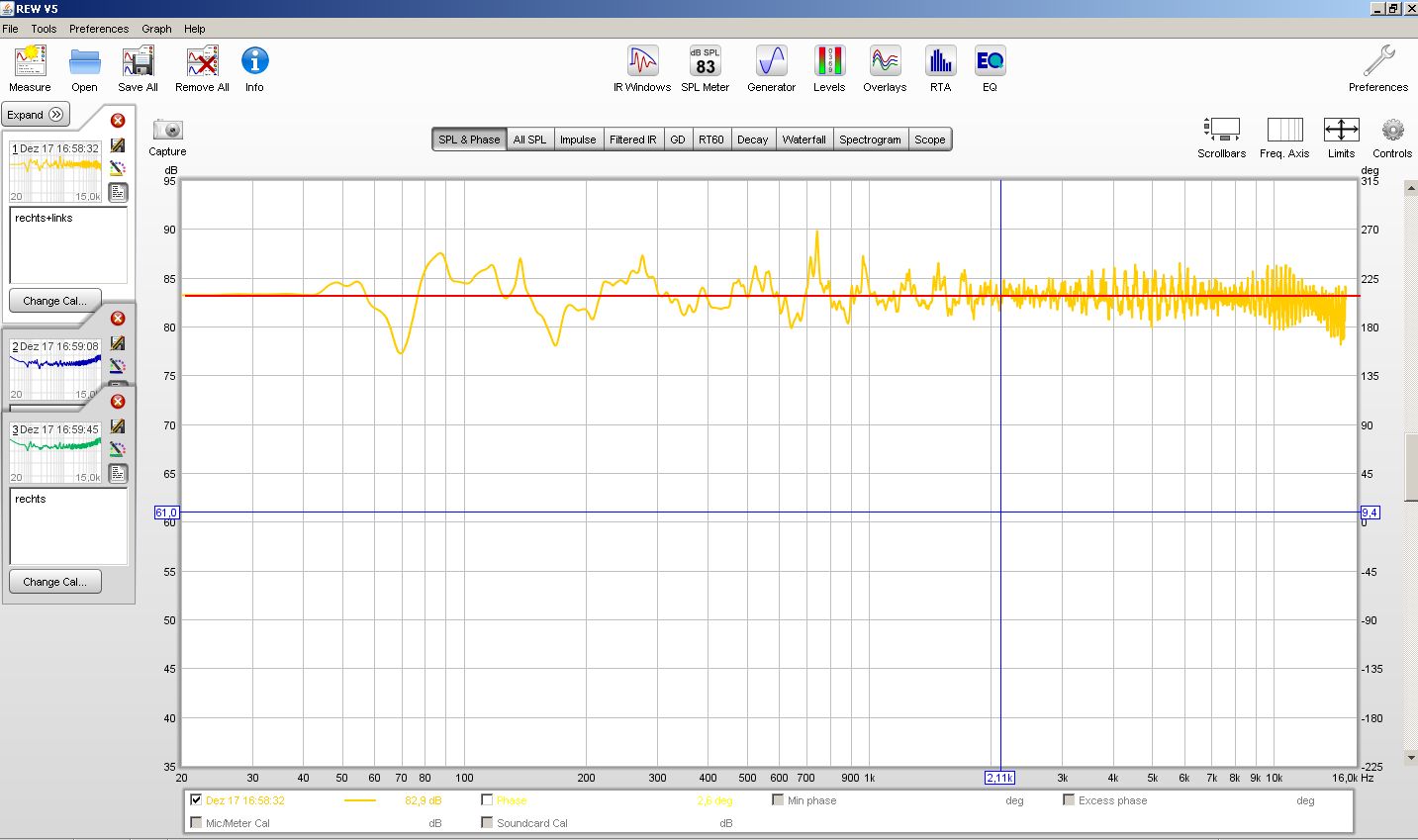Switch to the Scope tab
Viewport: 1418px width, 840px height.
pyautogui.click(x=930, y=140)
